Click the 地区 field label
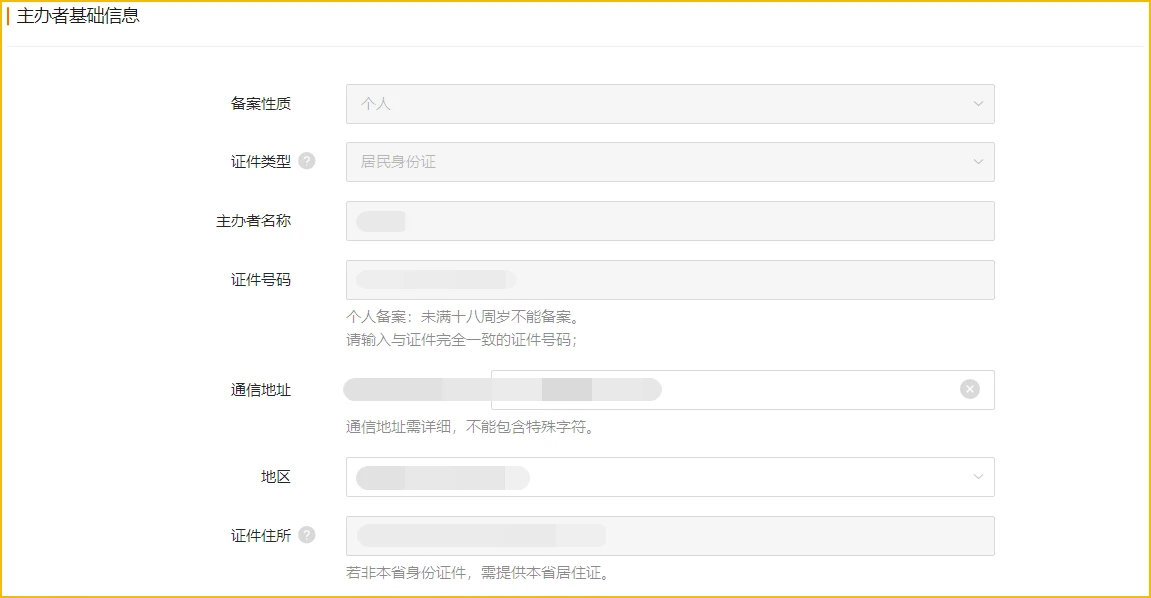Screen dimensions: 1151x598 click(x=276, y=477)
